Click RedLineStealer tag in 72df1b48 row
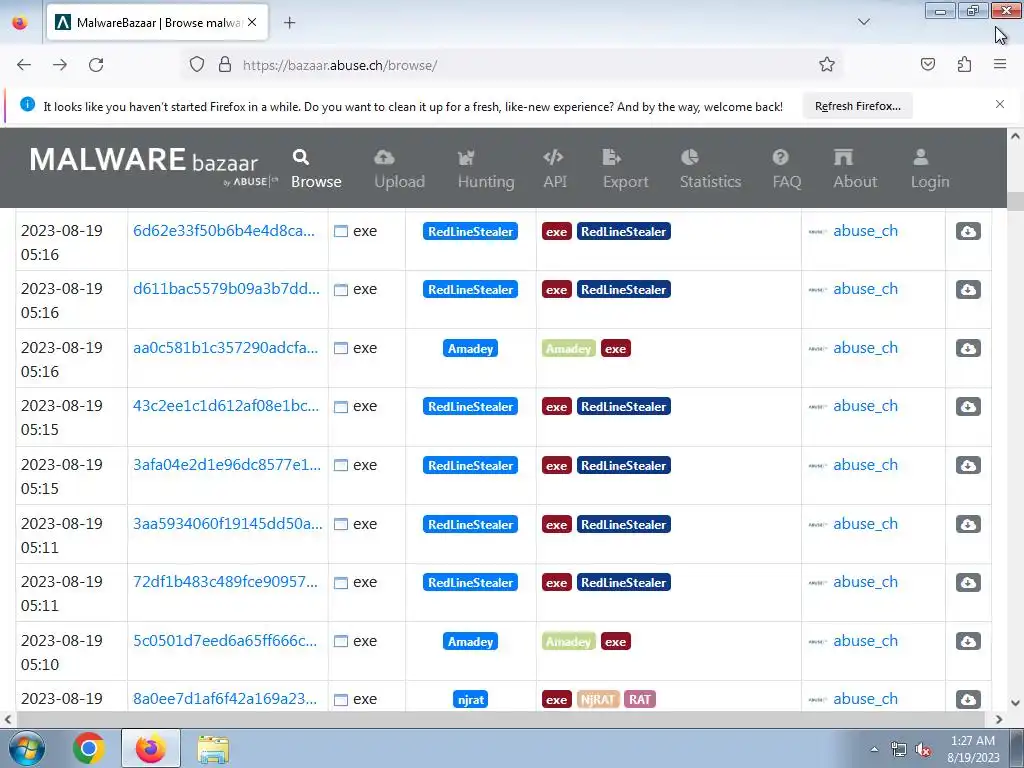 coord(624,583)
